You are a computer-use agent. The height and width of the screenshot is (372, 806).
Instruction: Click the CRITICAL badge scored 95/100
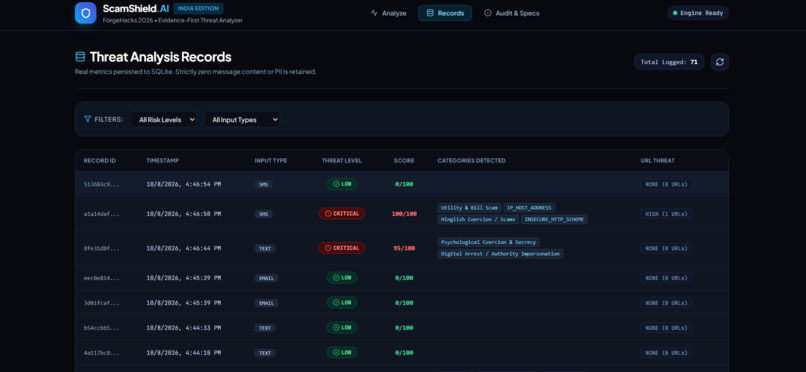tap(342, 248)
